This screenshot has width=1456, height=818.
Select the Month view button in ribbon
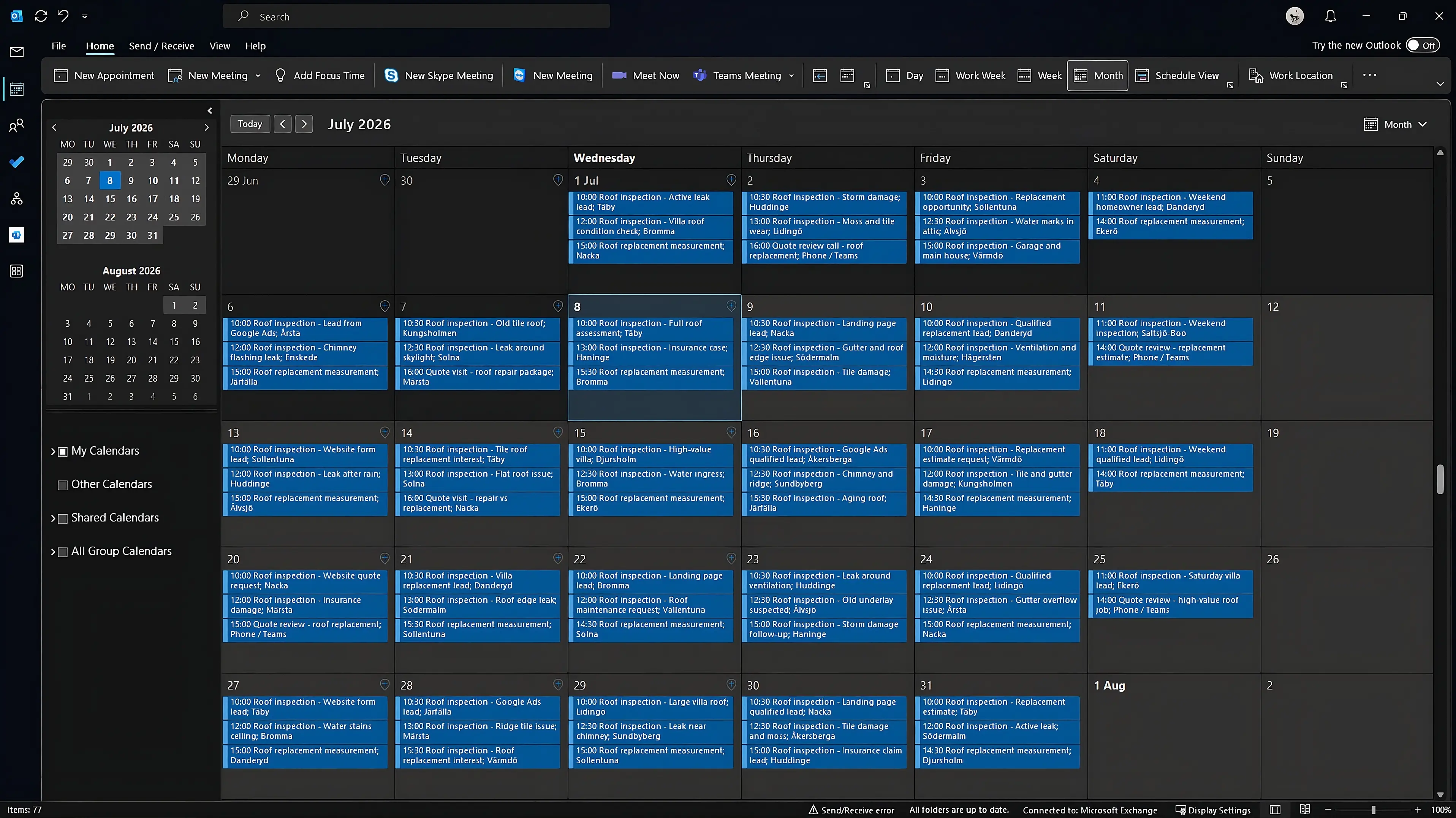1098,75
